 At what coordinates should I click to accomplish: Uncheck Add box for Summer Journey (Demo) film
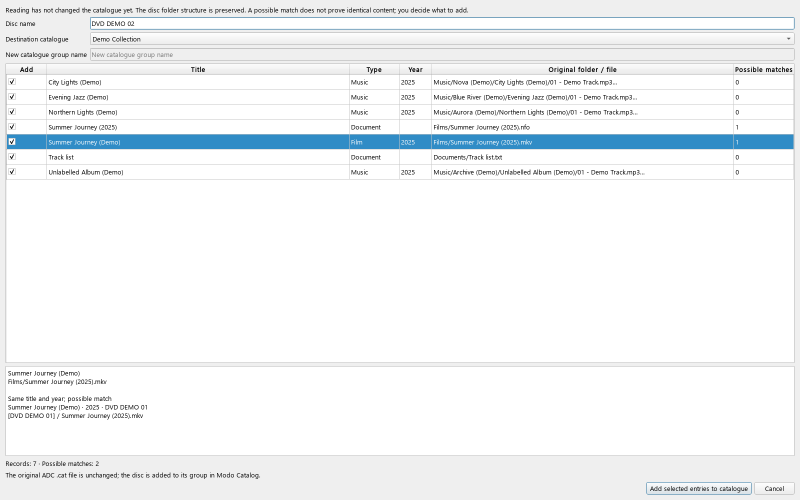12,142
